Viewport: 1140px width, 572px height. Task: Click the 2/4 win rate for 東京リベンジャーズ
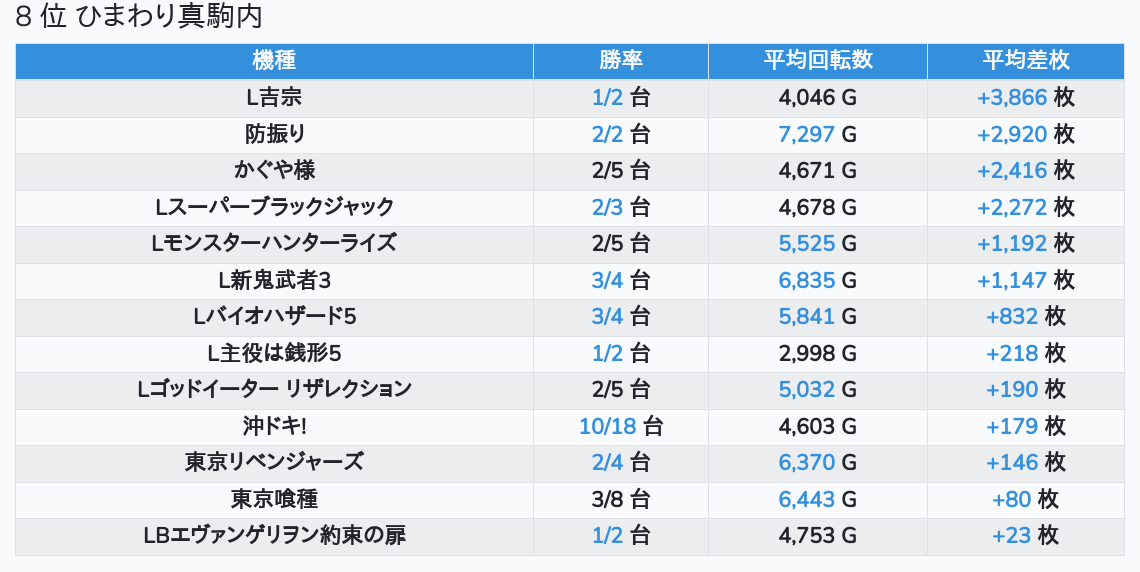pyautogui.click(x=607, y=462)
